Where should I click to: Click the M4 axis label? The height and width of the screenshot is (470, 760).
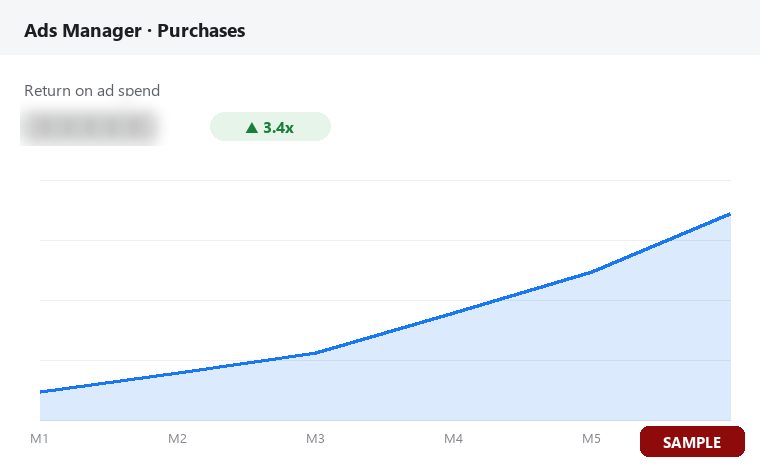453,439
